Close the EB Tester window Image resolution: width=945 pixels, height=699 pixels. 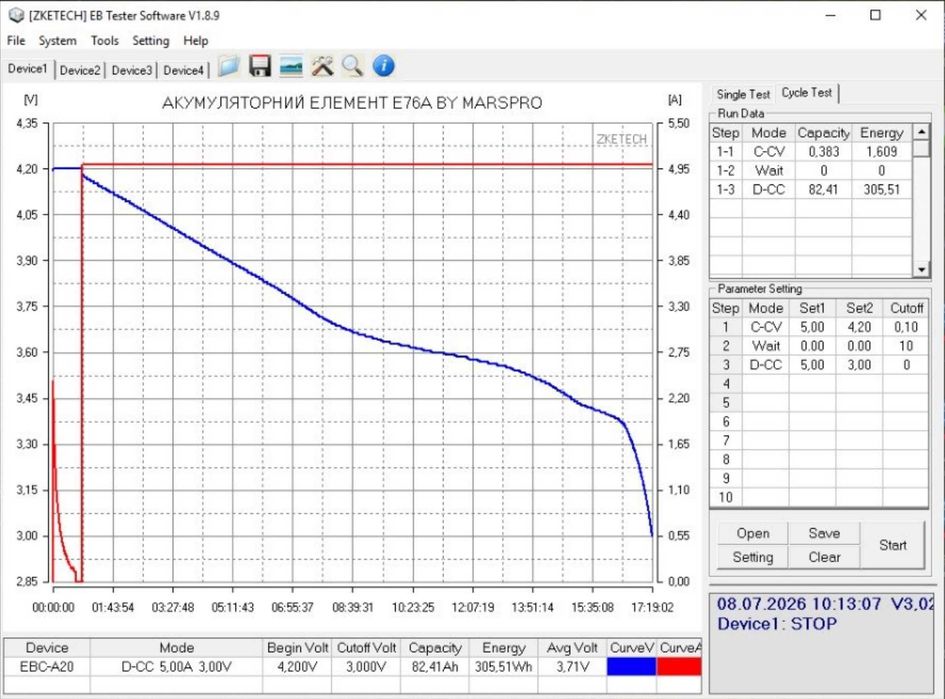point(921,15)
